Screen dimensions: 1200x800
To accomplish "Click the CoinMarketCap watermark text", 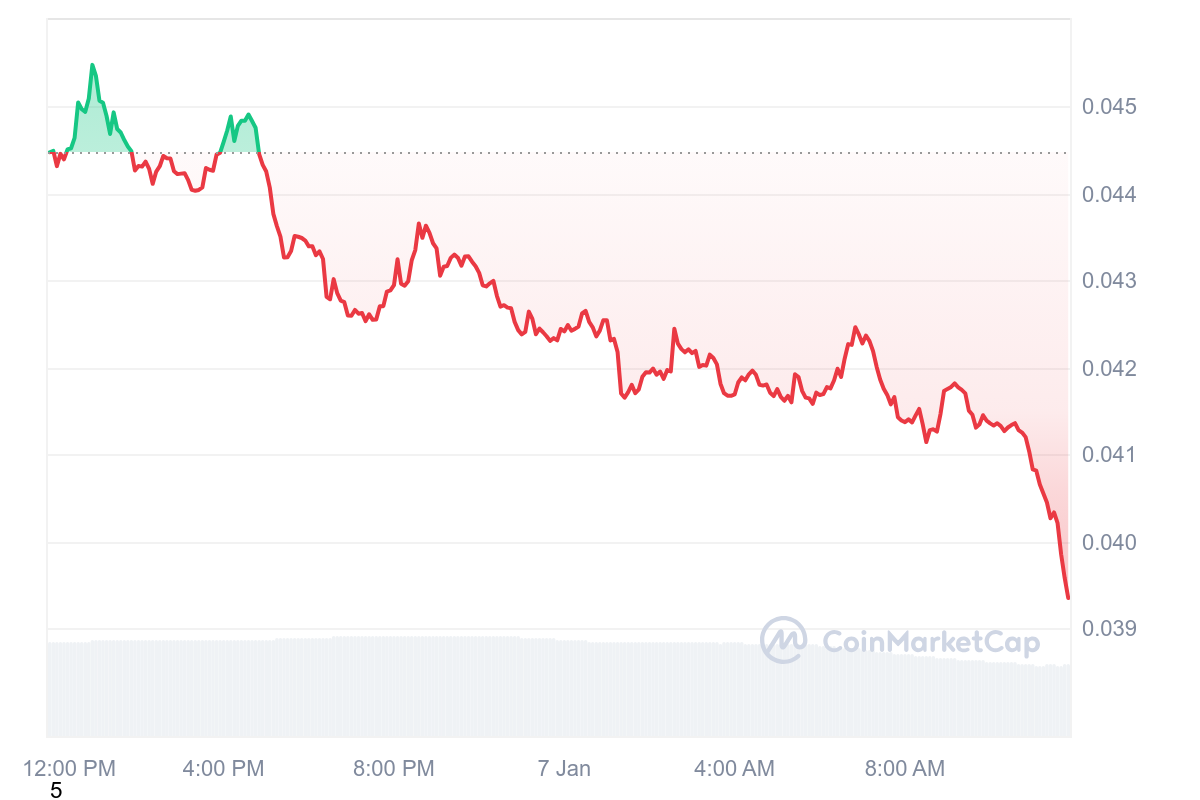I will pos(931,641).
